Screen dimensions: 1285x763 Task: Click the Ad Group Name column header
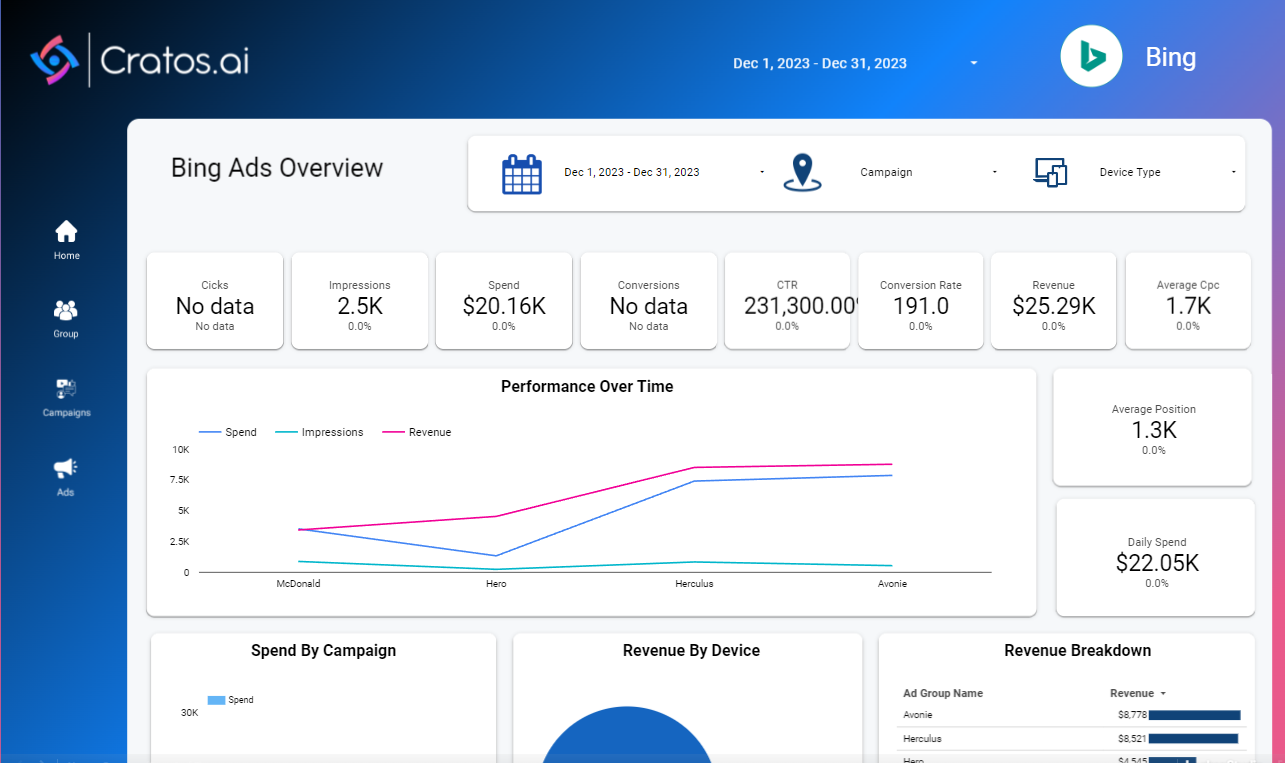click(942, 693)
